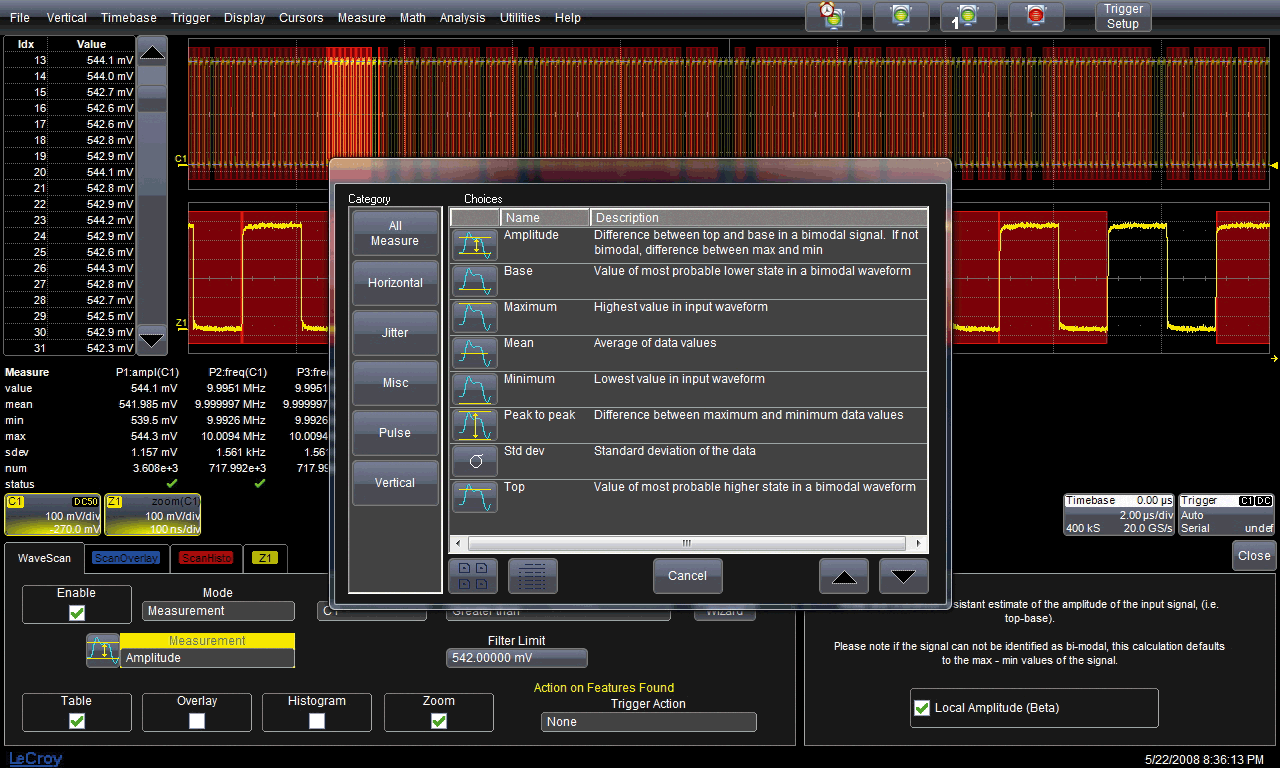The width and height of the screenshot is (1280, 768).
Task: Select the Jitter category button
Action: click(395, 332)
